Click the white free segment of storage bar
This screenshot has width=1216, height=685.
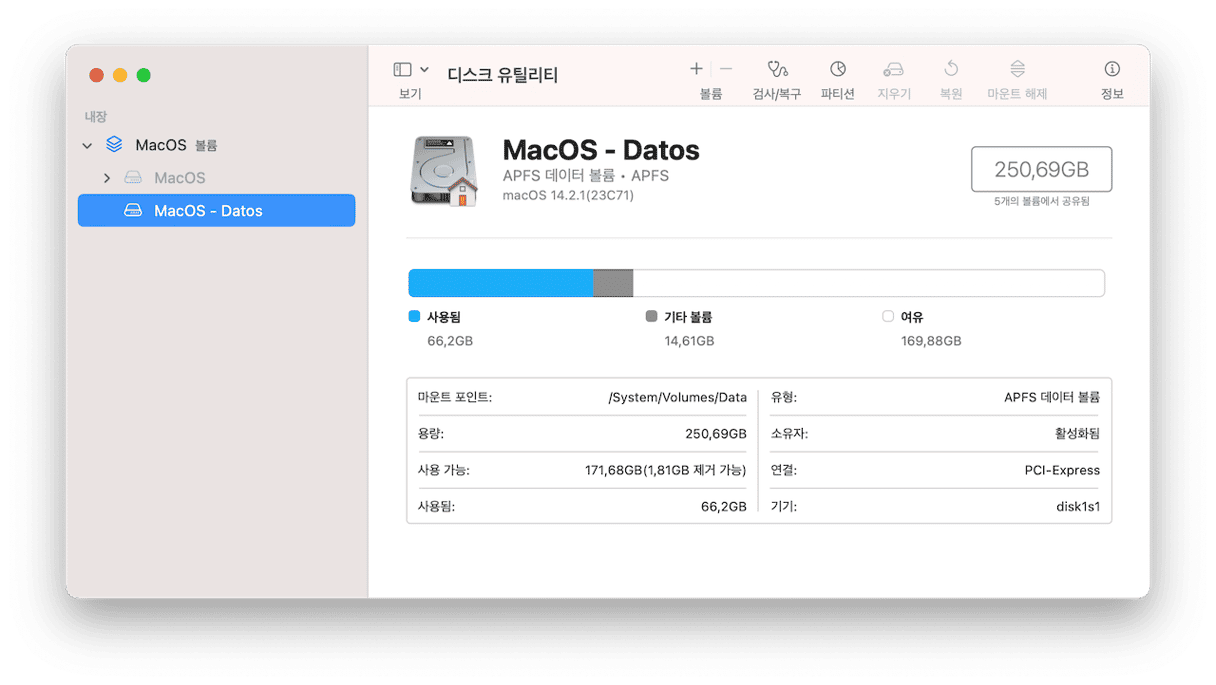click(869, 283)
